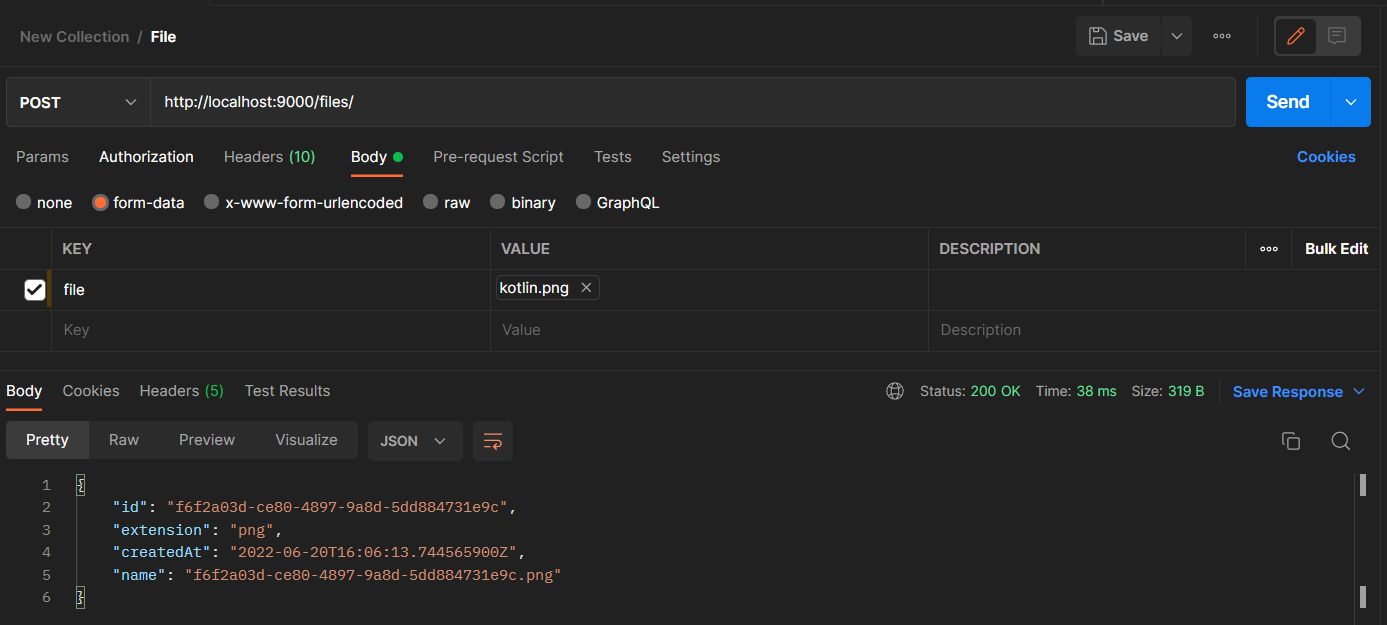Click the response vertical scrollbar
The image size is (1387, 625).
1362,541
